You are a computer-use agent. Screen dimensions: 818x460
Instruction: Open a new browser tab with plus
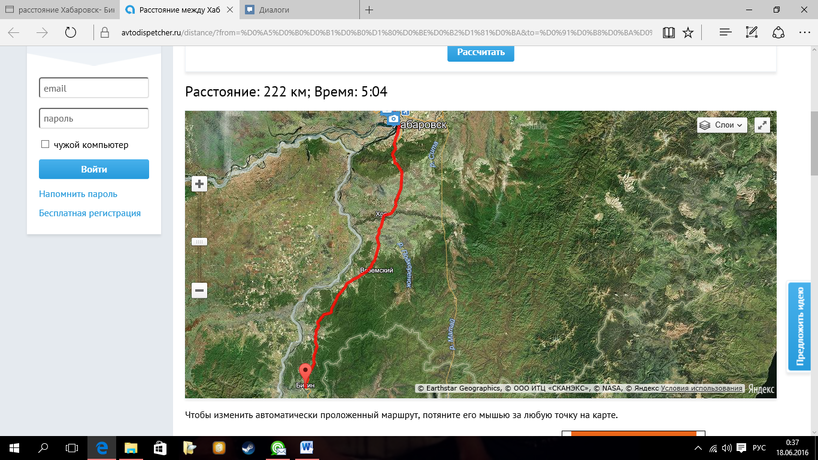tap(369, 10)
